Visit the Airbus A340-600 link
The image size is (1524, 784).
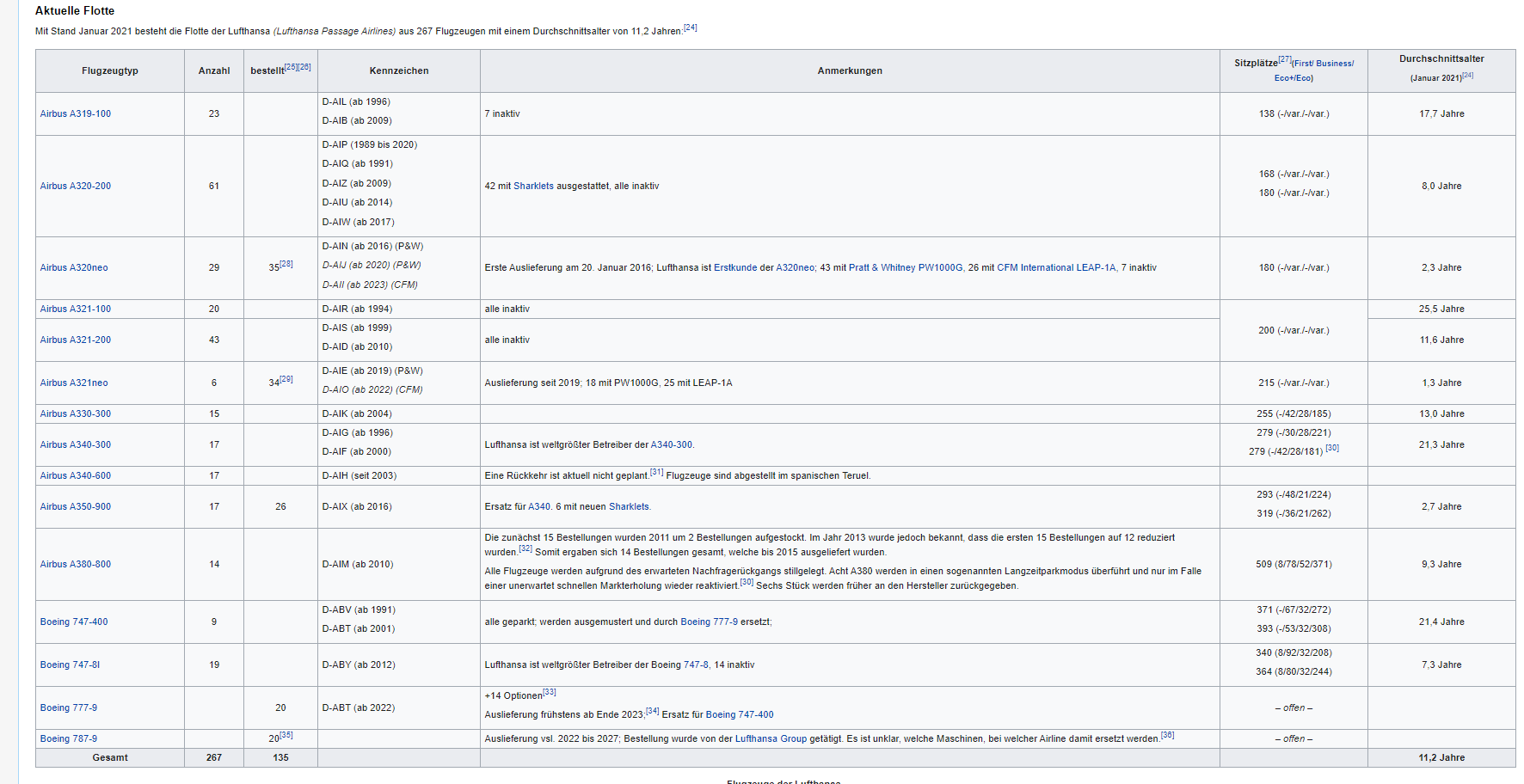tap(76, 475)
